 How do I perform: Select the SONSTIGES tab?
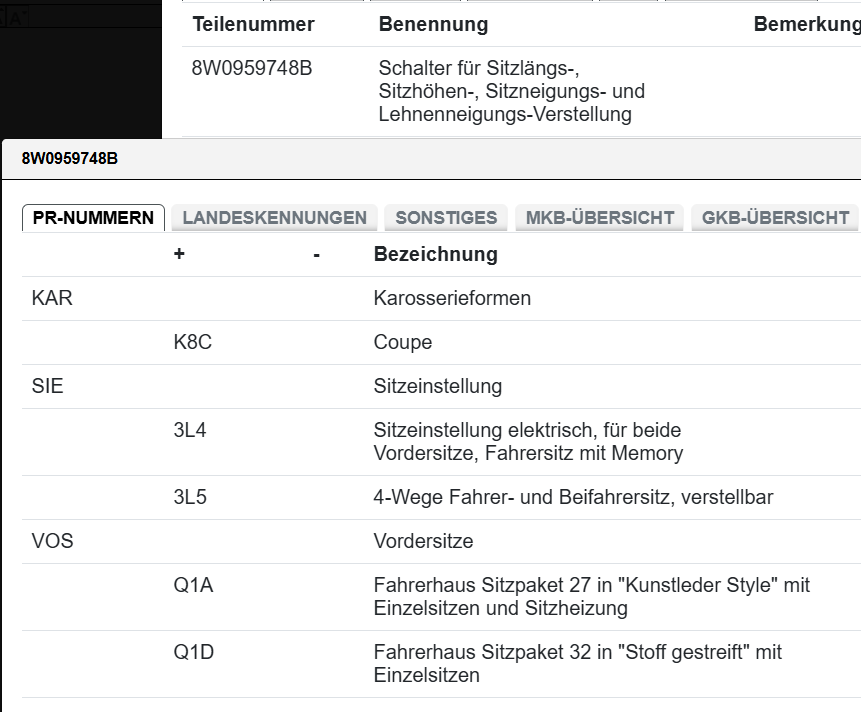[446, 218]
